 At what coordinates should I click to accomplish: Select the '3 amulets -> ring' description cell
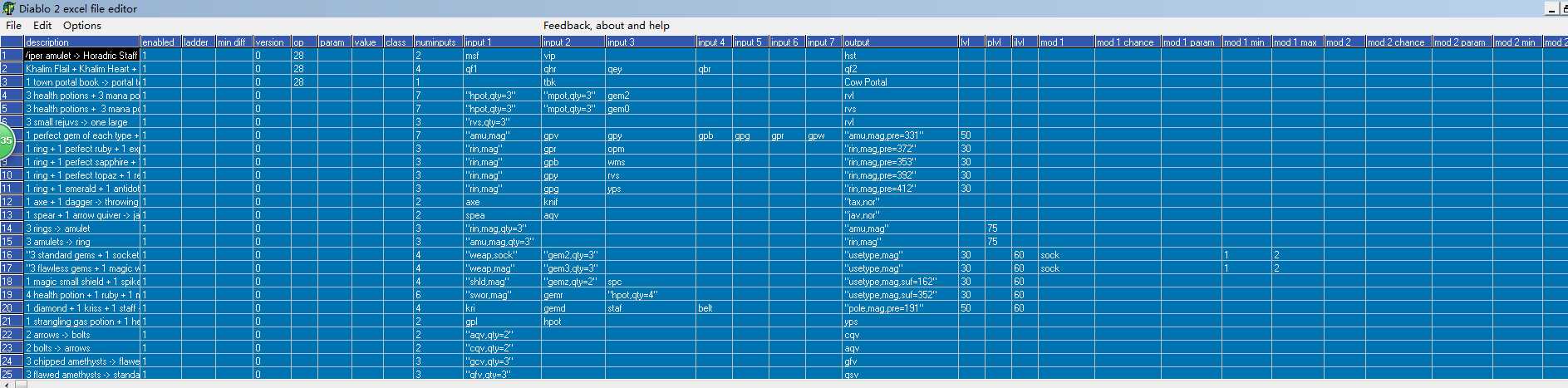pos(81,242)
